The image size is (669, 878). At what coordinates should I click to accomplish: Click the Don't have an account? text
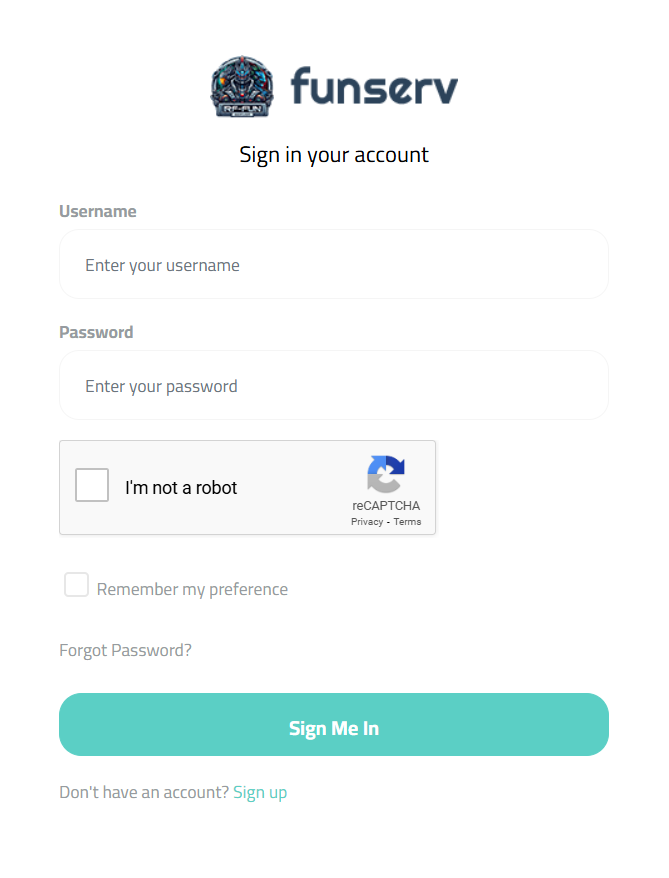tap(144, 792)
